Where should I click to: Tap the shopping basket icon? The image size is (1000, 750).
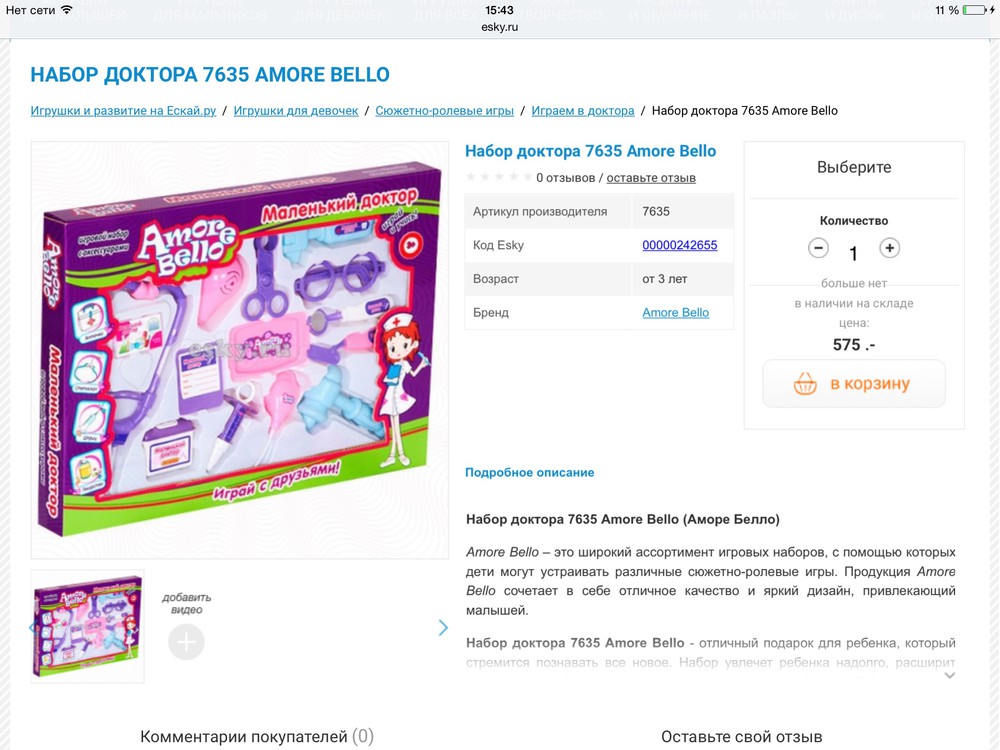(x=805, y=384)
